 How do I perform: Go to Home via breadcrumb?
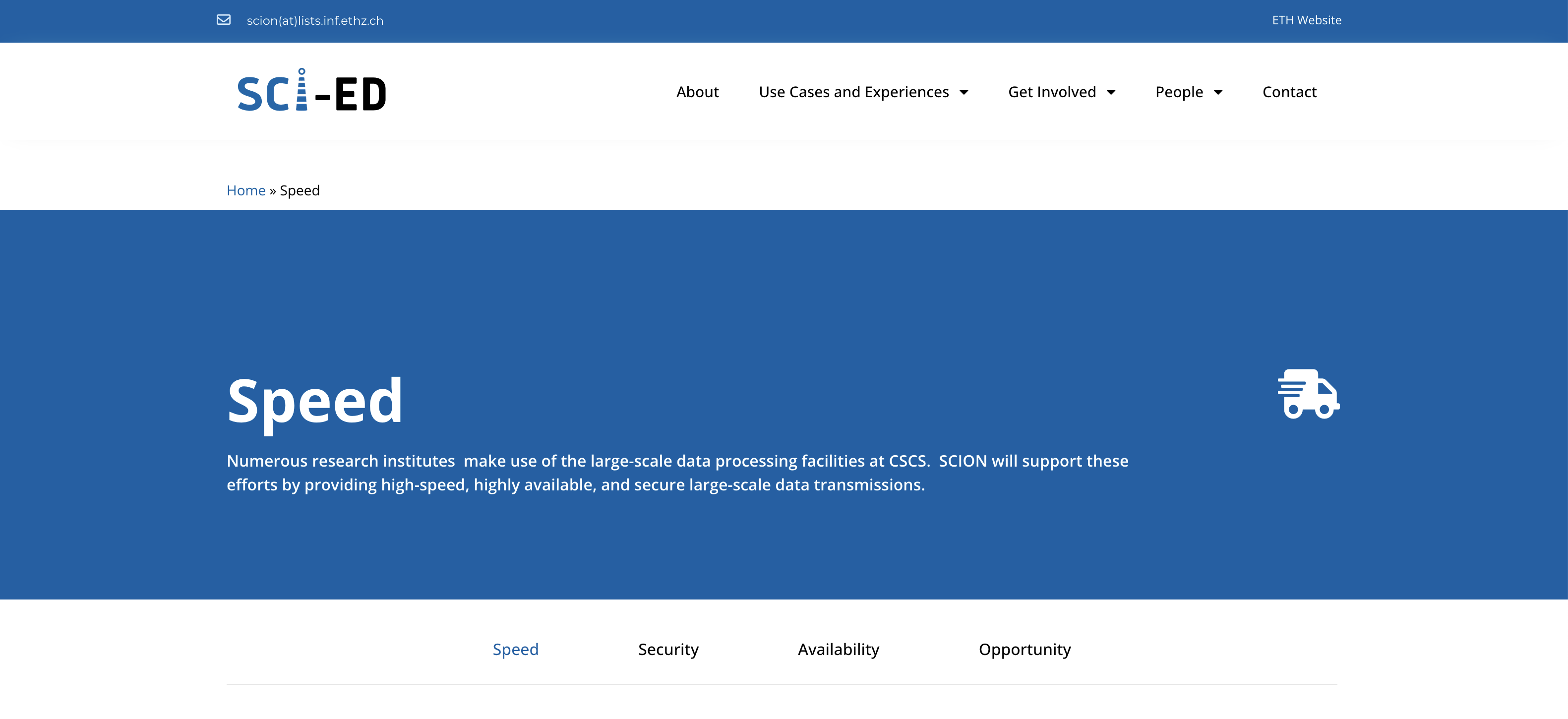click(246, 190)
